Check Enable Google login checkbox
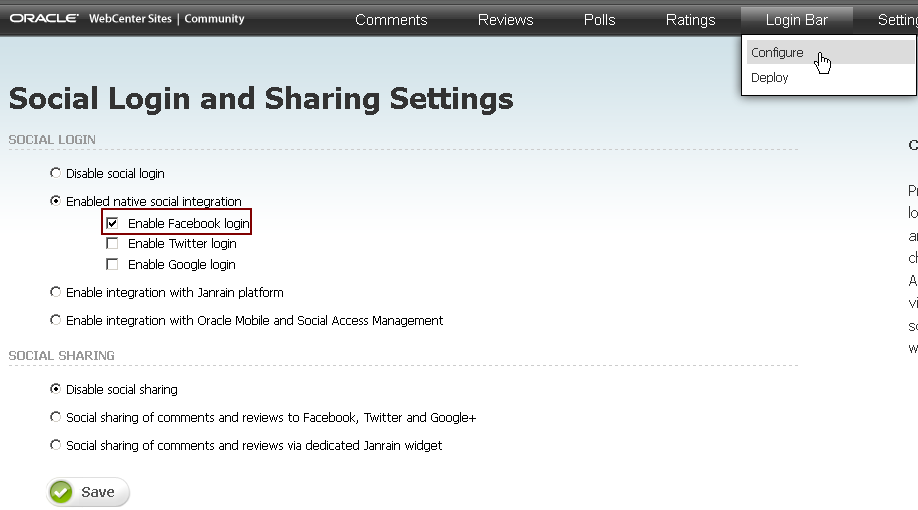 pyautogui.click(x=112, y=264)
